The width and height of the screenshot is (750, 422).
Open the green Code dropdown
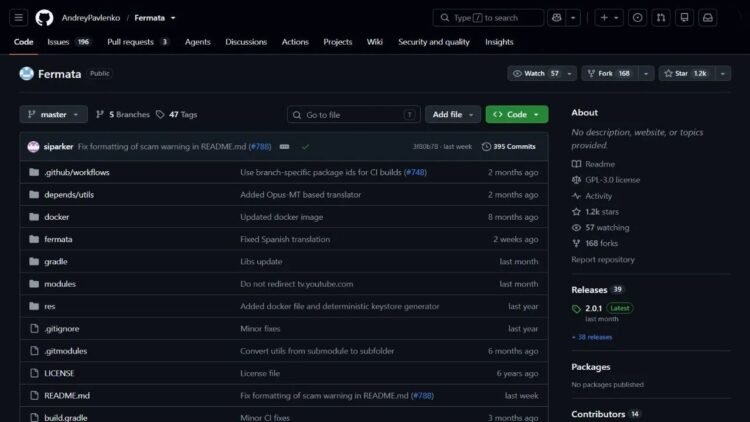click(x=517, y=114)
